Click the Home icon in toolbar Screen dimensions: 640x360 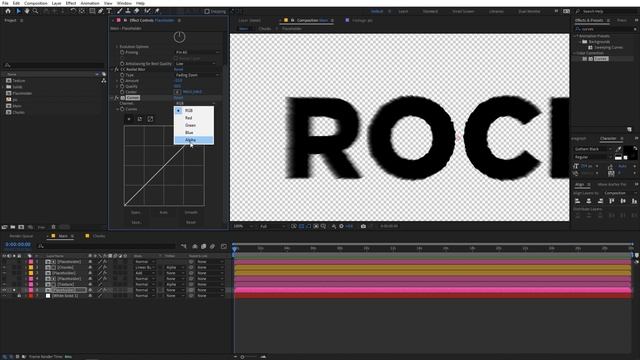(x=8, y=11)
